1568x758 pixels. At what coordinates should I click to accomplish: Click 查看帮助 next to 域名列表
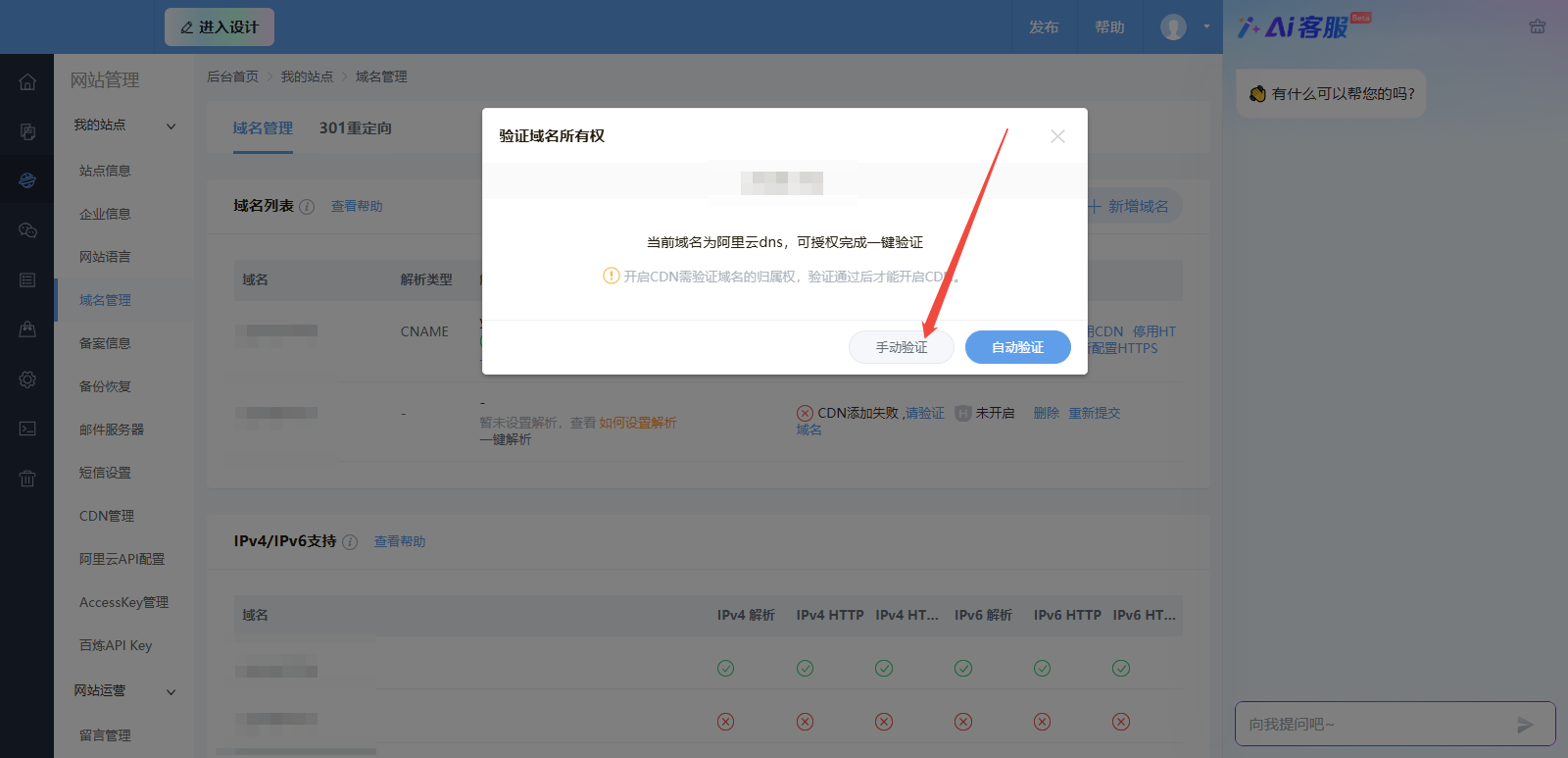point(357,207)
